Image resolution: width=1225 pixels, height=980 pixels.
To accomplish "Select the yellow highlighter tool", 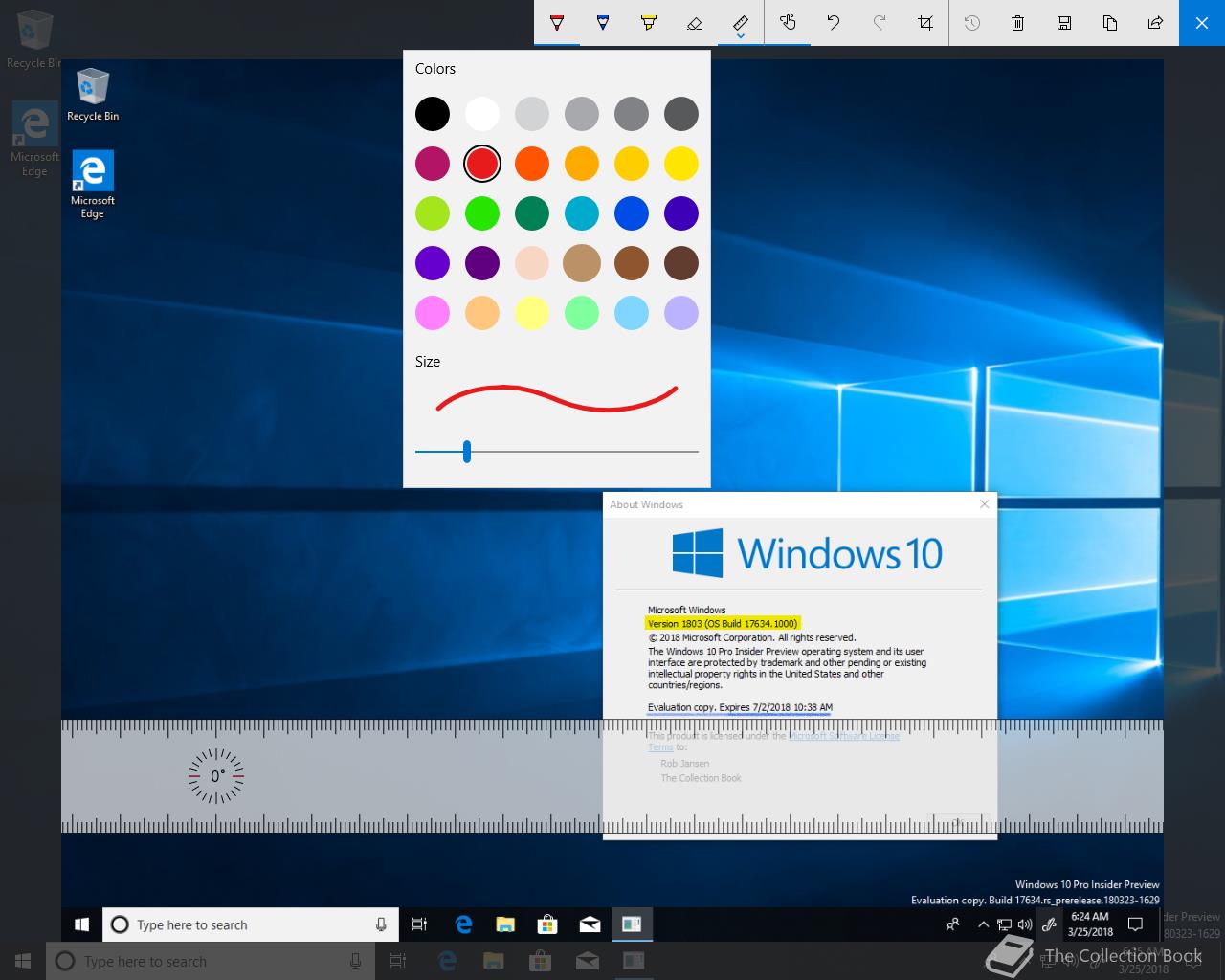I will click(x=649, y=22).
